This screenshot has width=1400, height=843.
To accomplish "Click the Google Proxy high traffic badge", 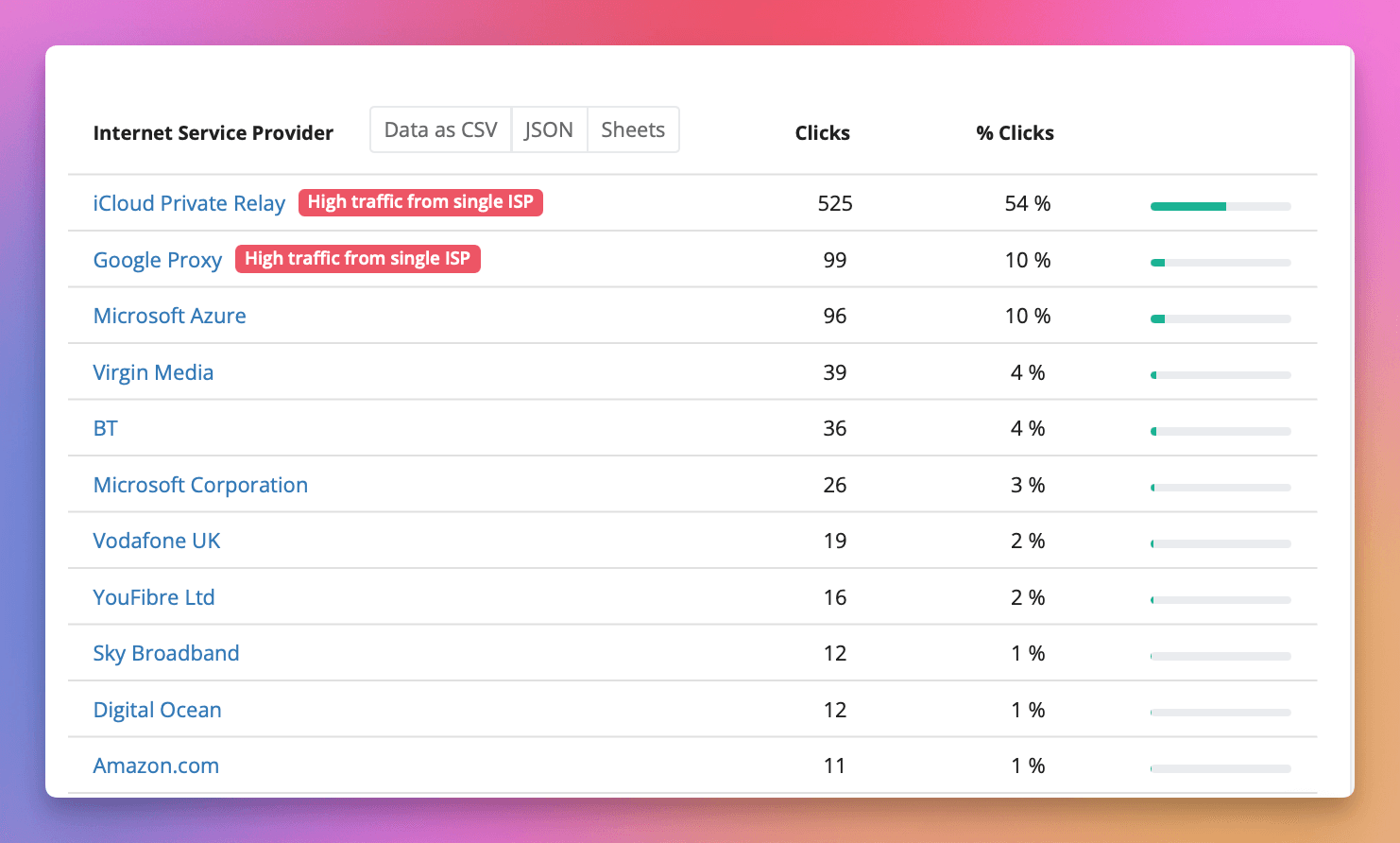I will [358, 258].
